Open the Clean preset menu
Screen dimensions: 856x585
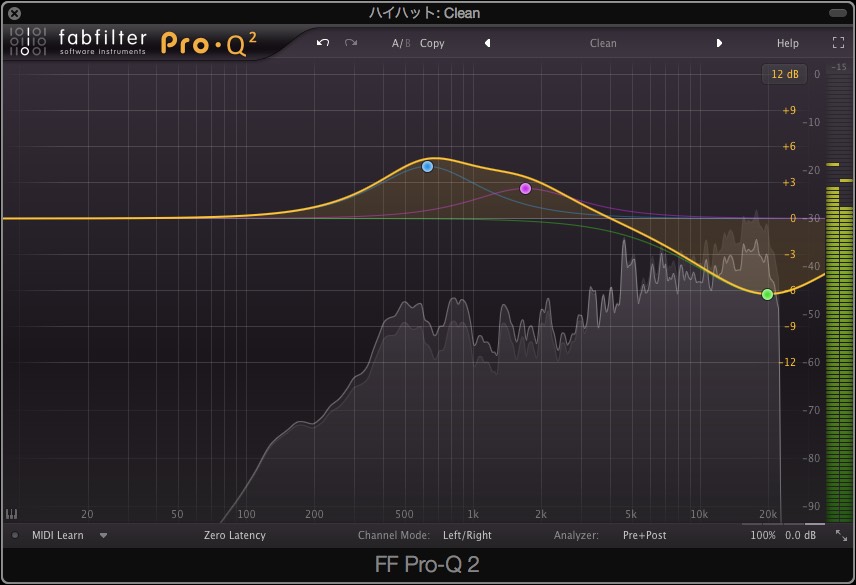point(603,43)
